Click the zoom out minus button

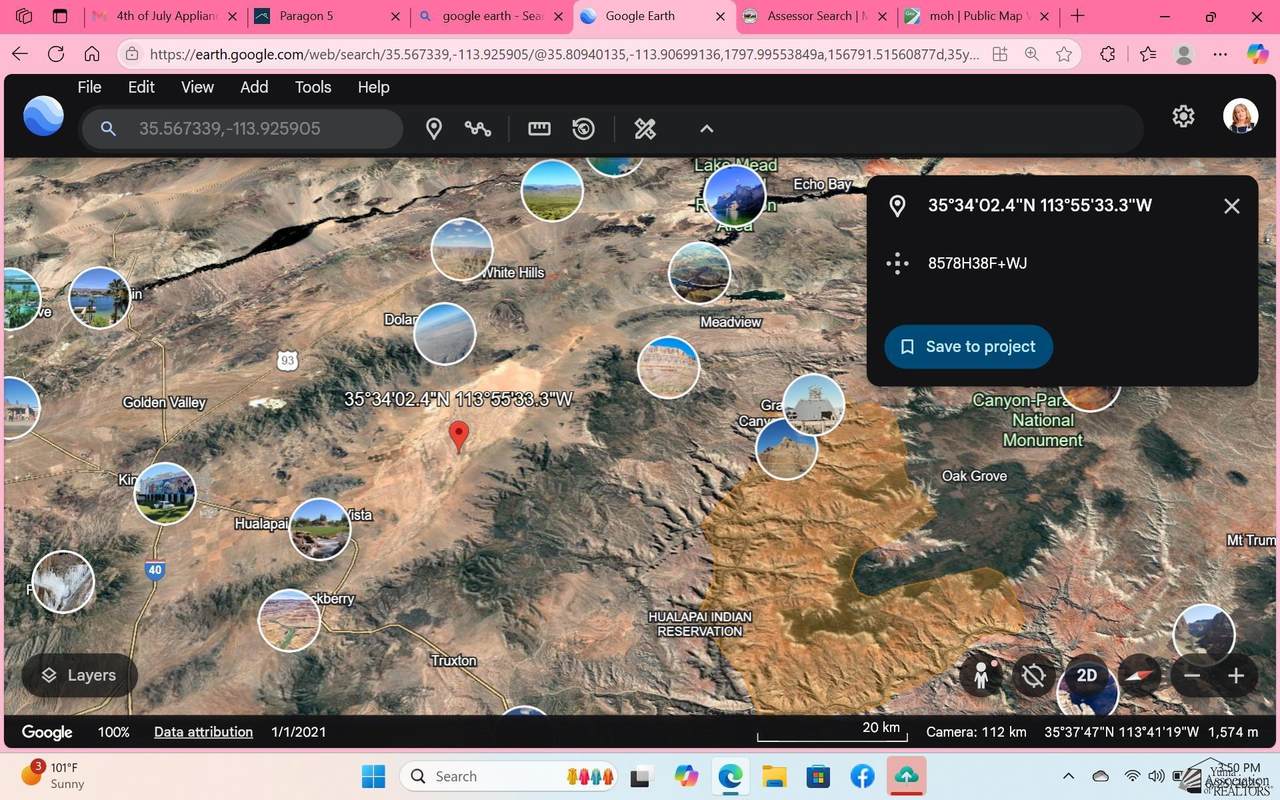coord(1192,676)
